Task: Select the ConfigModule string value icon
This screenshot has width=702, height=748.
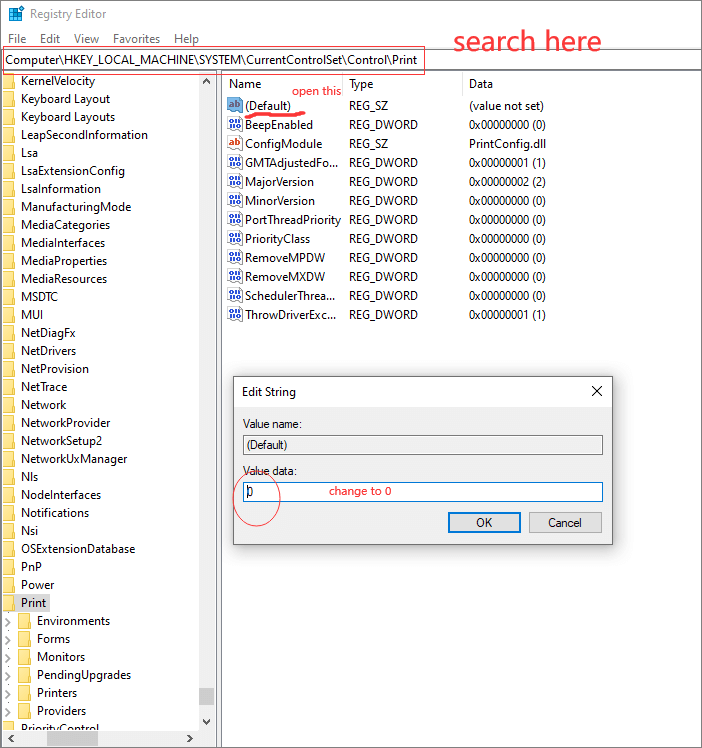Action: click(235, 144)
